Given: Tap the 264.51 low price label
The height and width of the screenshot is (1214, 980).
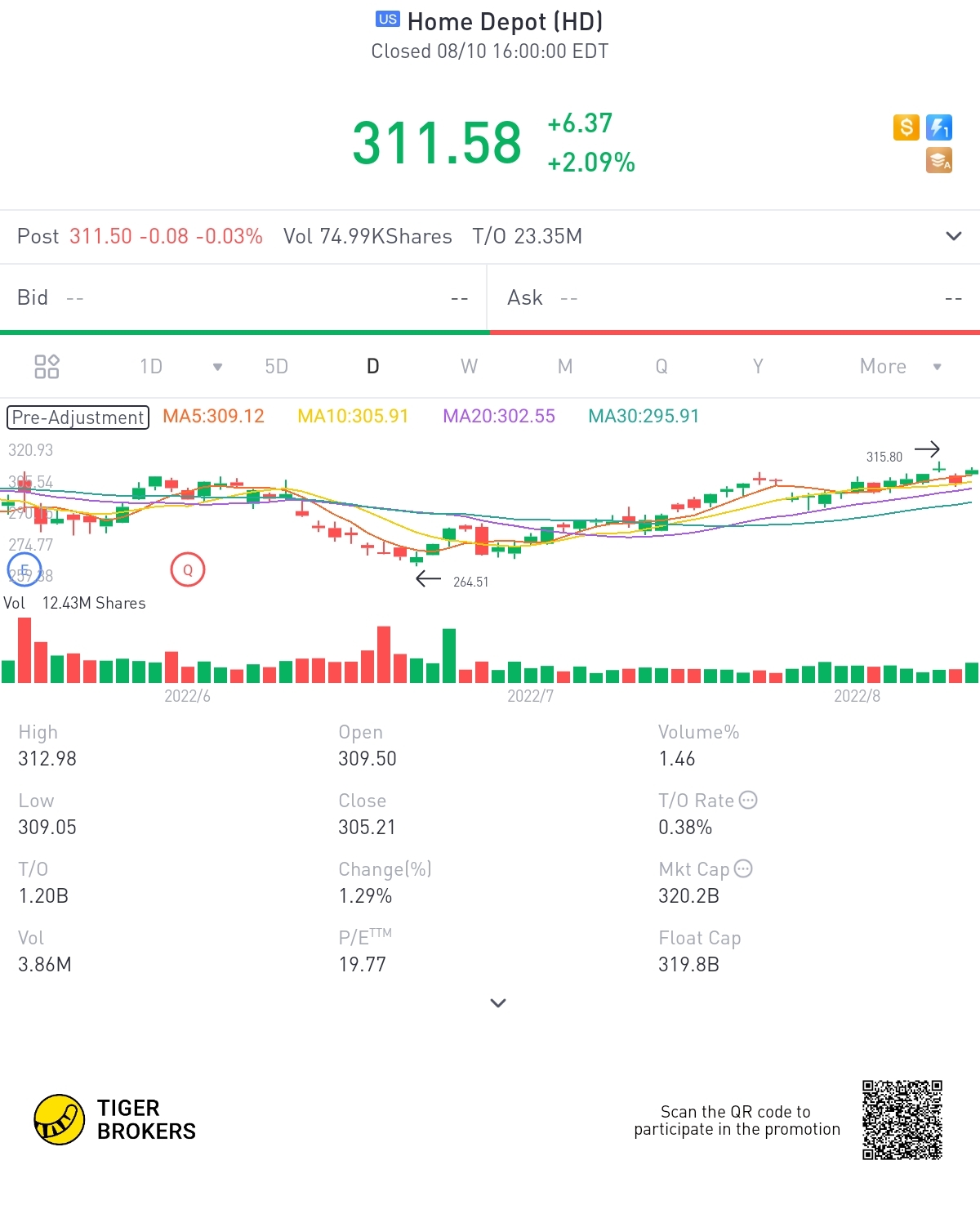Looking at the screenshot, I should [471, 582].
